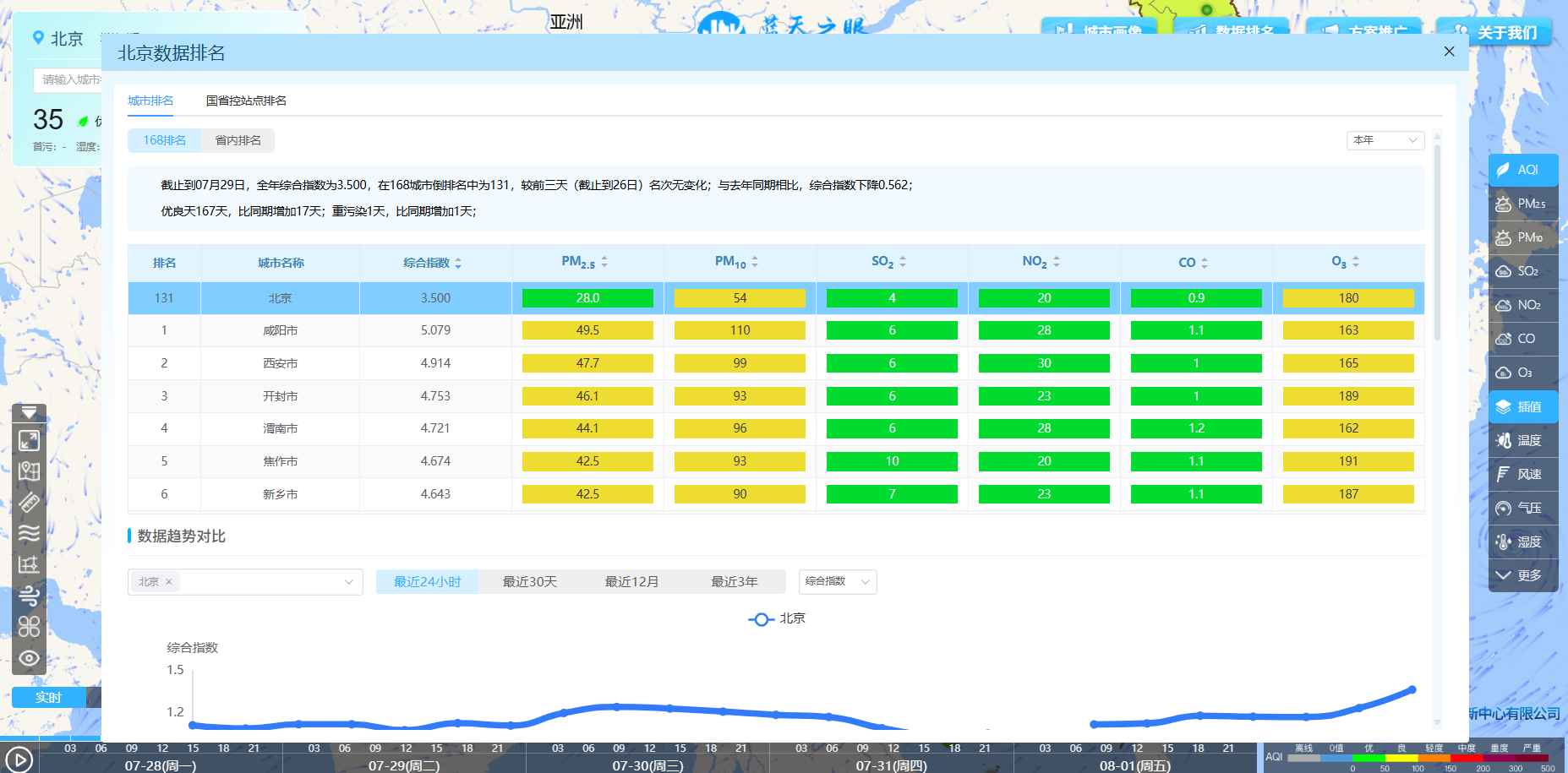Click 北京 PM2.5 value 28.0 cell
This screenshot has height=773, width=1568.
click(x=587, y=298)
